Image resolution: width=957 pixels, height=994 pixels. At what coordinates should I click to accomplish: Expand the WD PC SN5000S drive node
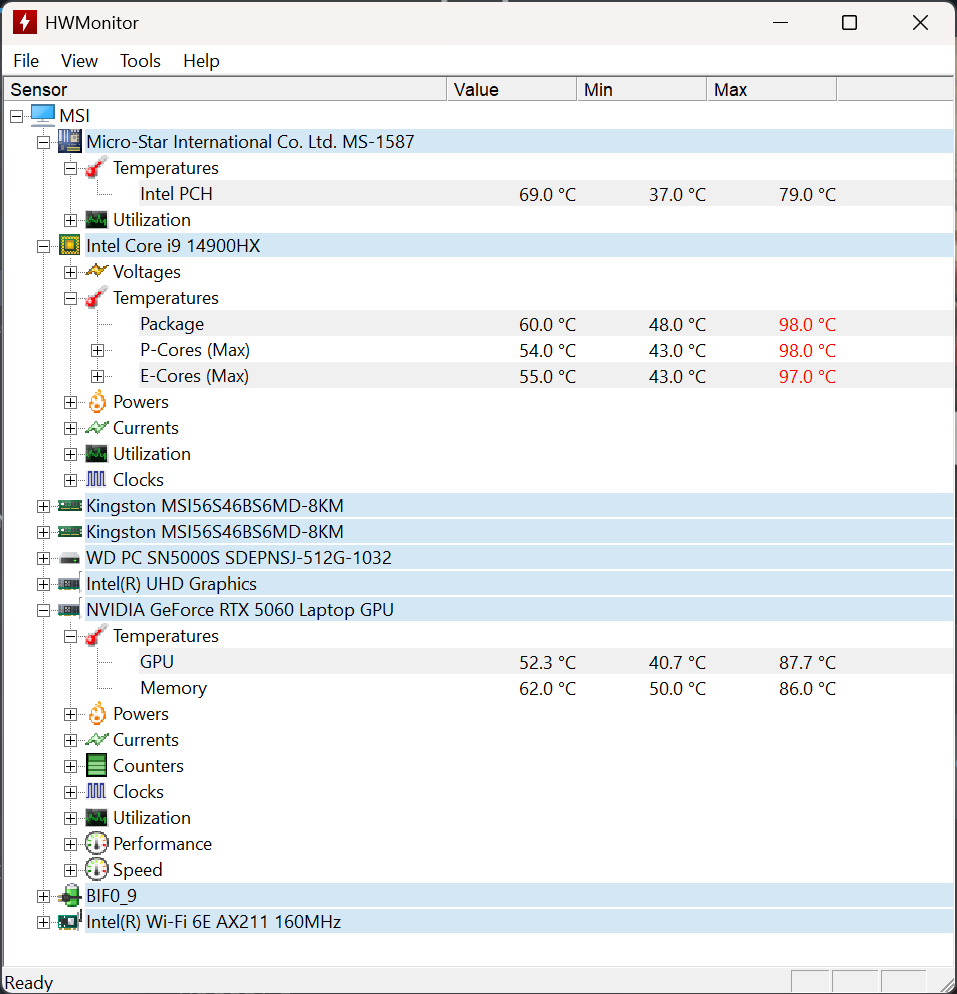pos(43,558)
